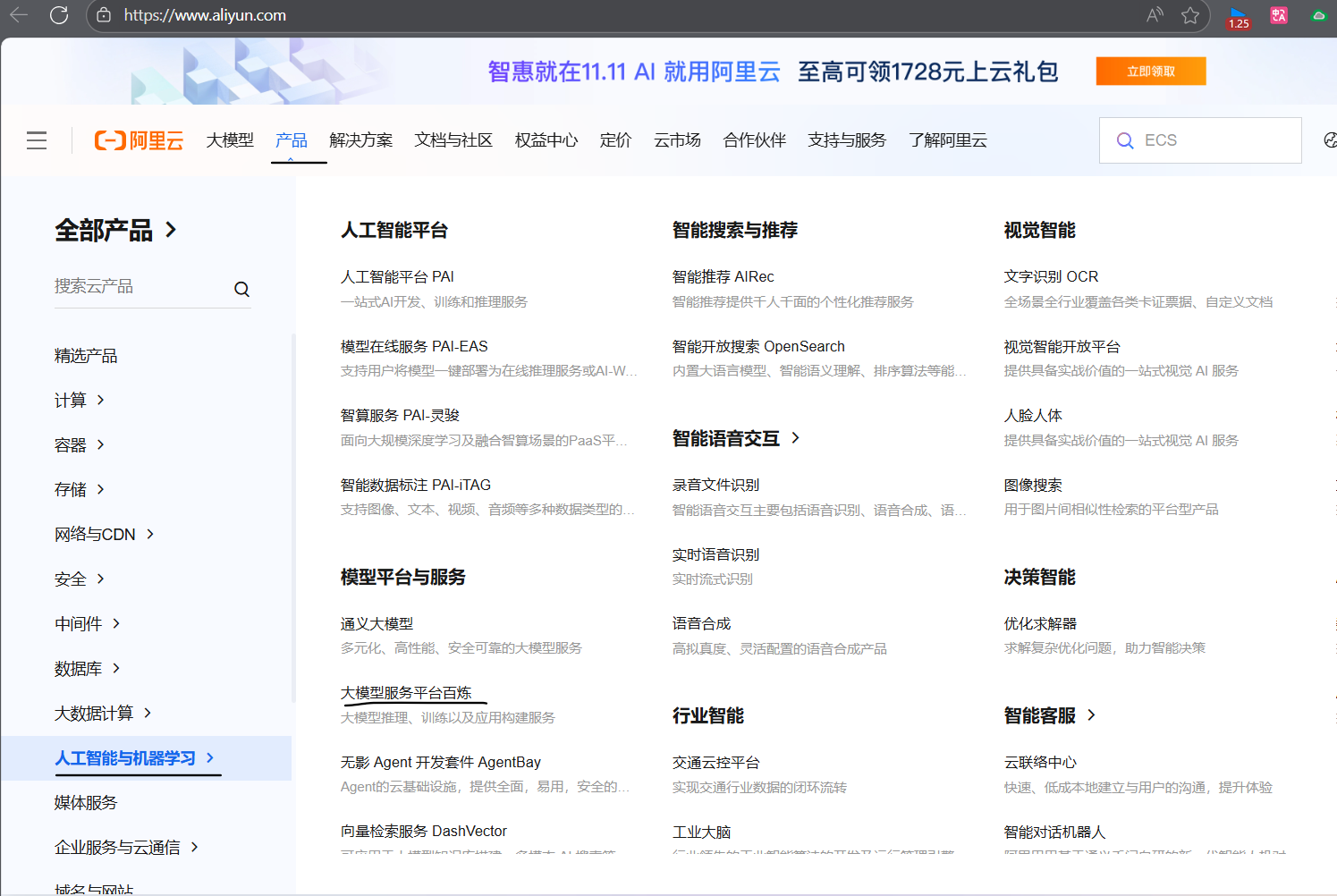Click the star icon in the address bar

click(1190, 15)
